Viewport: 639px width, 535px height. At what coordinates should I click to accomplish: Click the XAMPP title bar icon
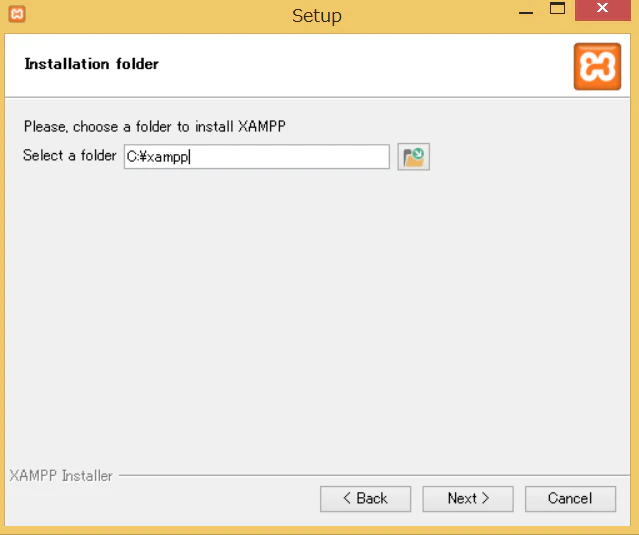pos(17,14)
